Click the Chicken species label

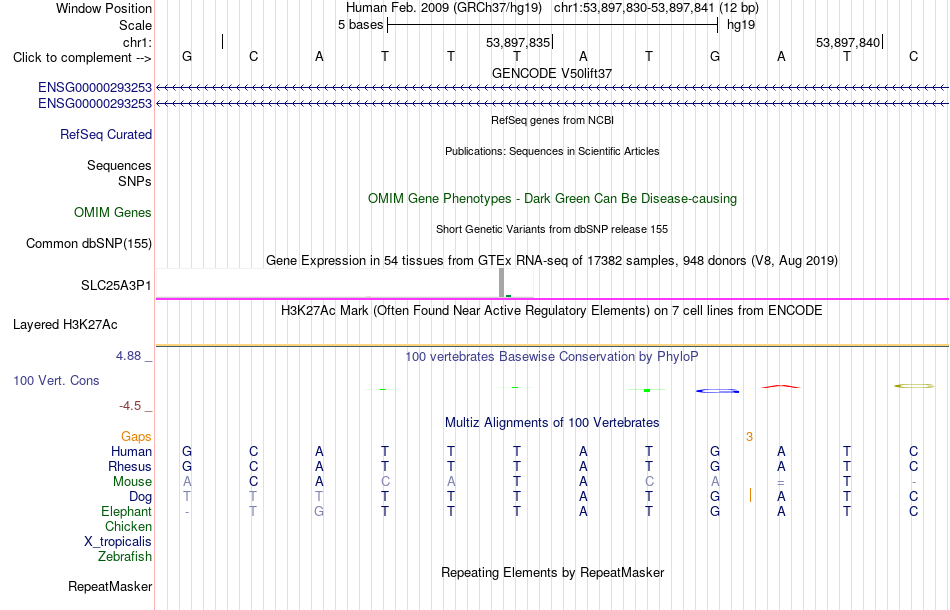128,527
